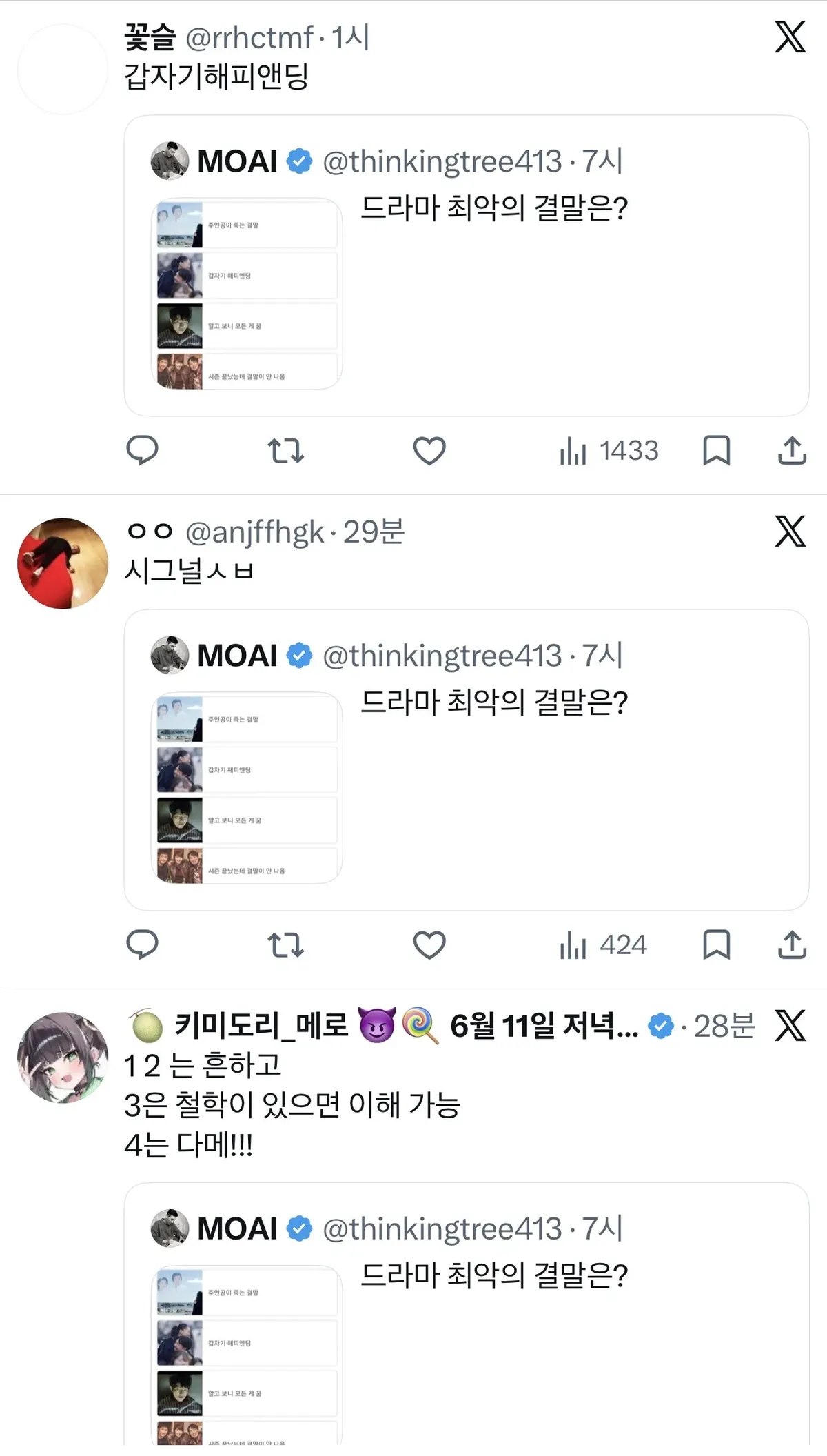Tap the X logo on 키미도리_메로 post
Screen dimensions: 827x1456
(x=790, y=1025)
